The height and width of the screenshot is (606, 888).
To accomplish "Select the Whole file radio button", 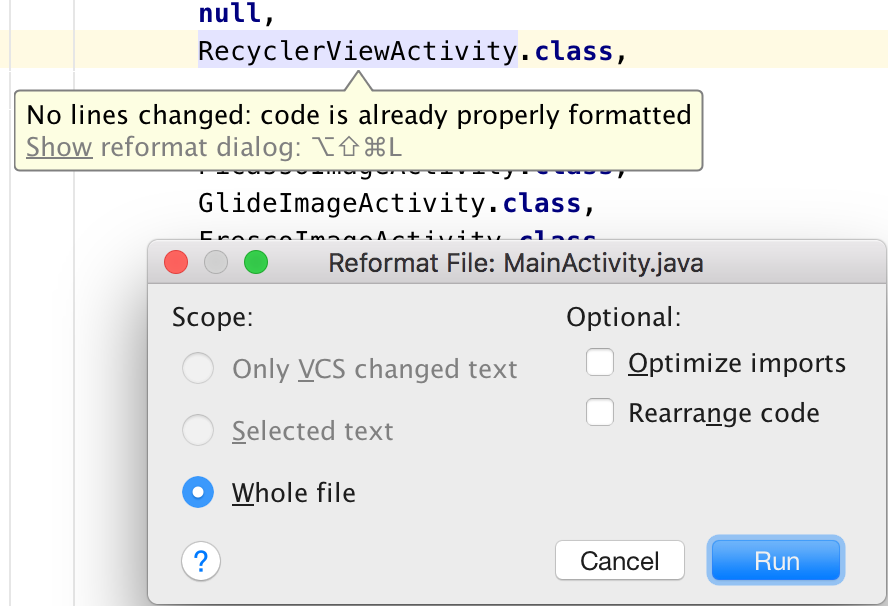I will (x=198, y=492).
